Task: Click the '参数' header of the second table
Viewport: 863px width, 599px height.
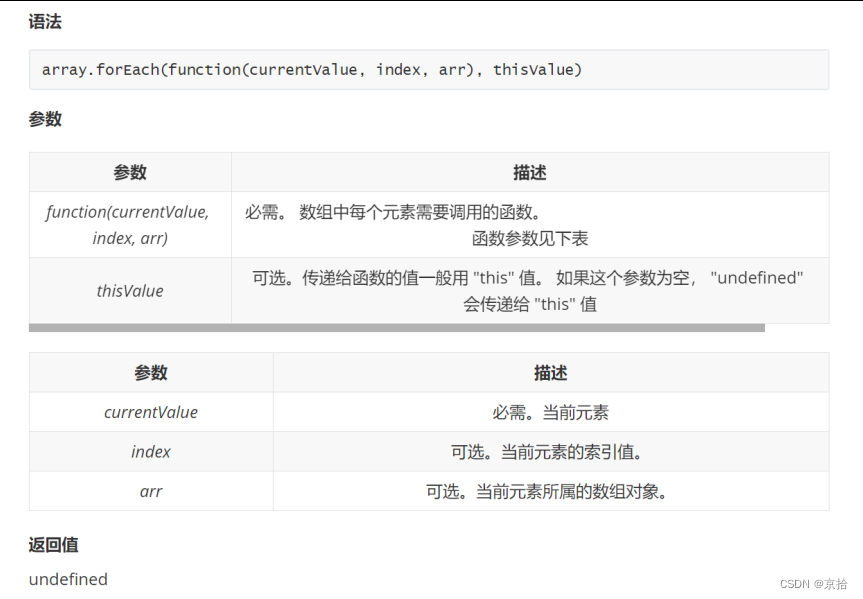Action: click(151, 373)
